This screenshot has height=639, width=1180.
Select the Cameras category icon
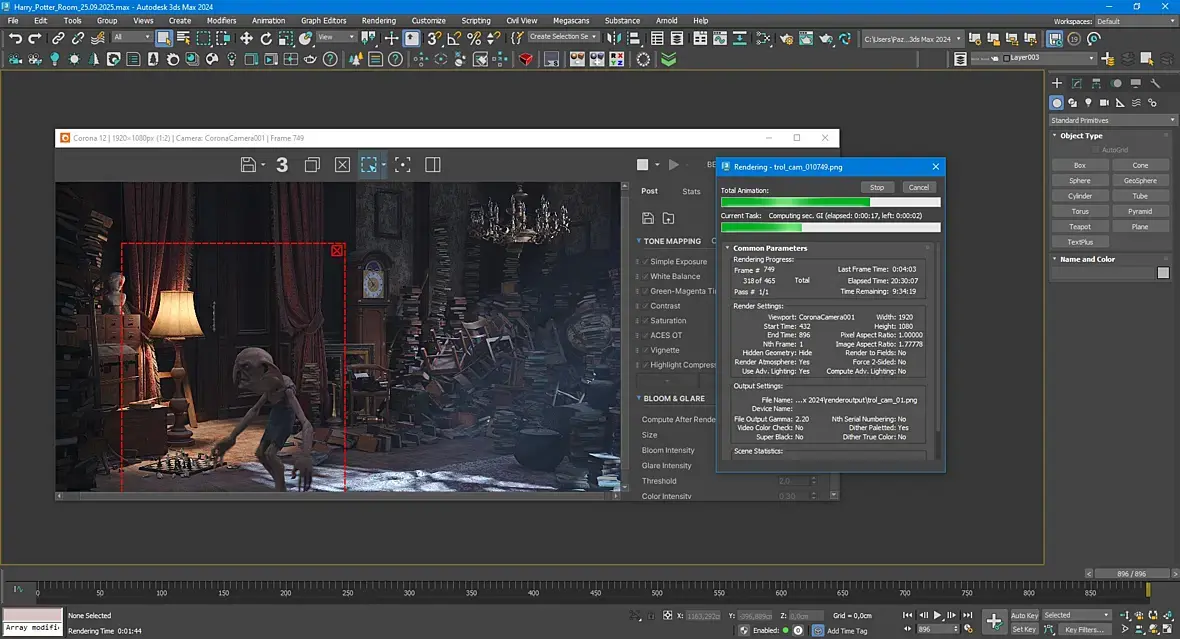[1104, 103]
